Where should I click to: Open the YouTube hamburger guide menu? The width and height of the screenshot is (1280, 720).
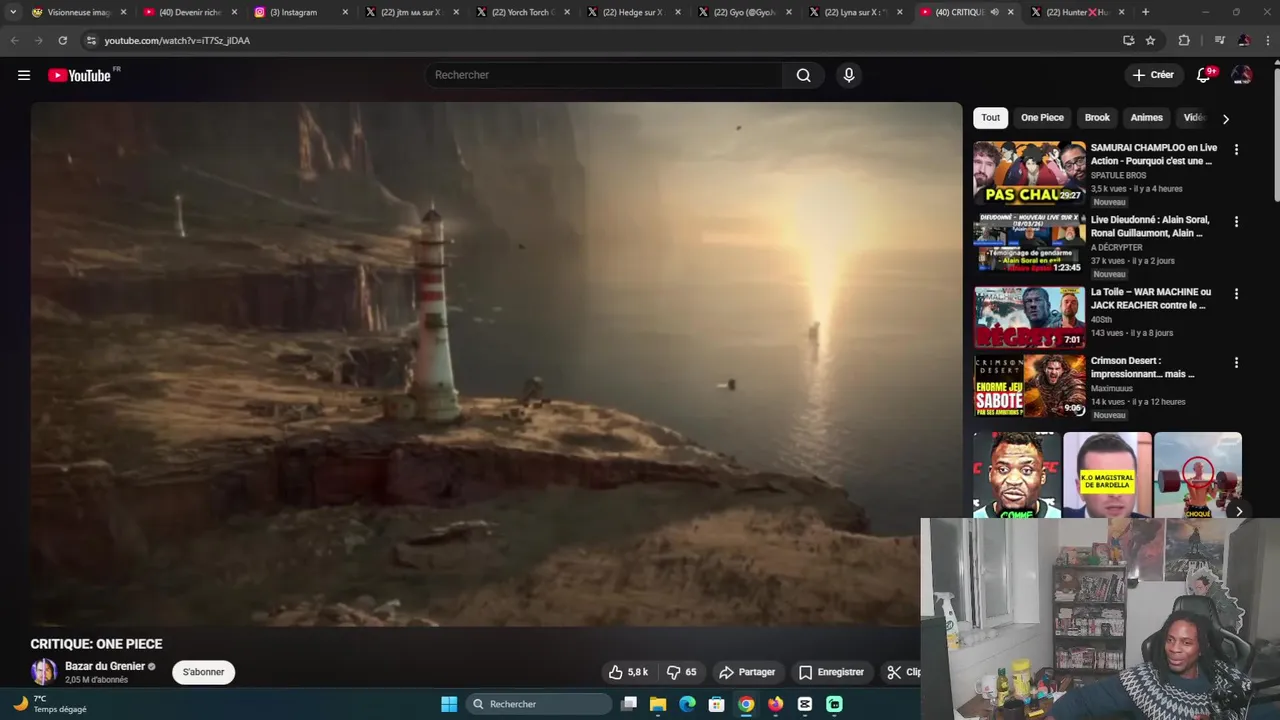(x=24, y=75)
